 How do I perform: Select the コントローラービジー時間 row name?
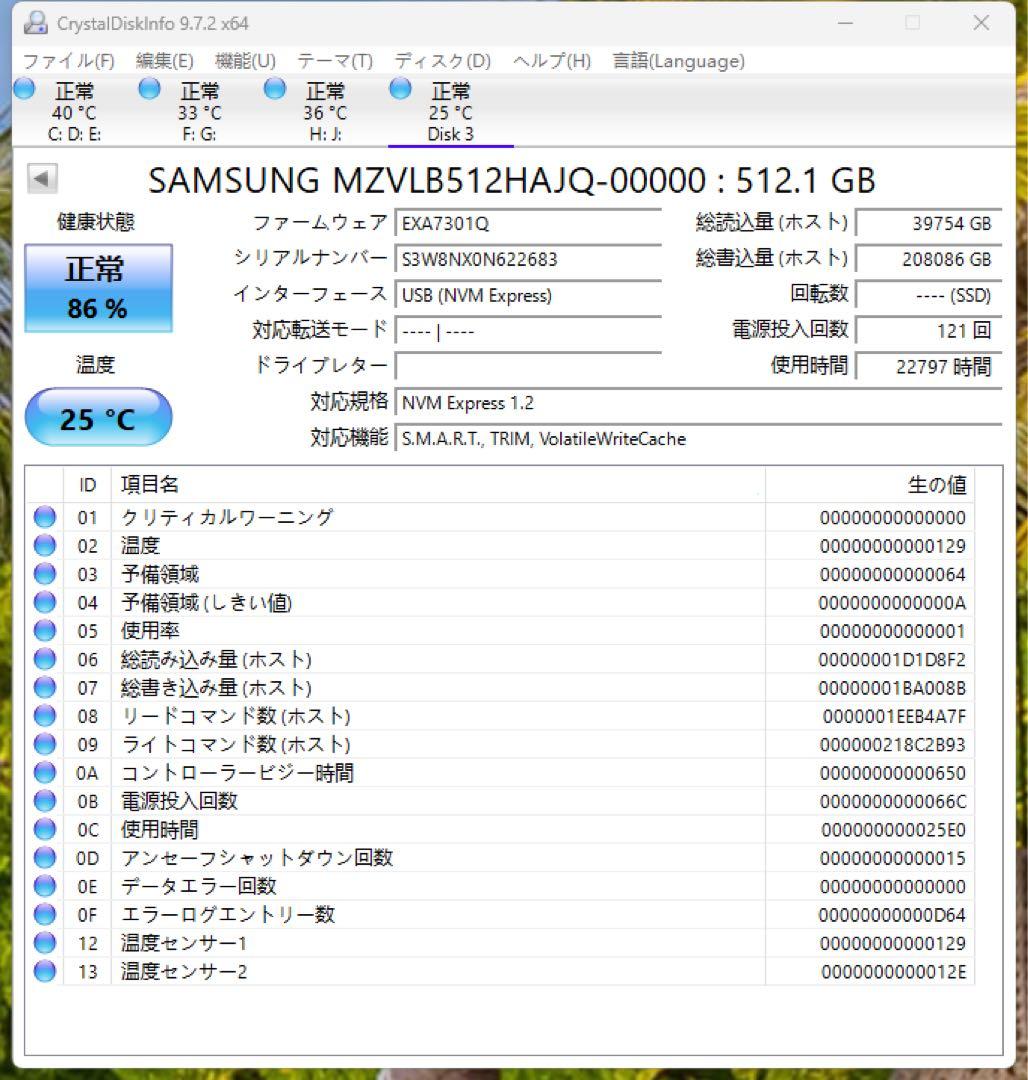coord(237,773)
